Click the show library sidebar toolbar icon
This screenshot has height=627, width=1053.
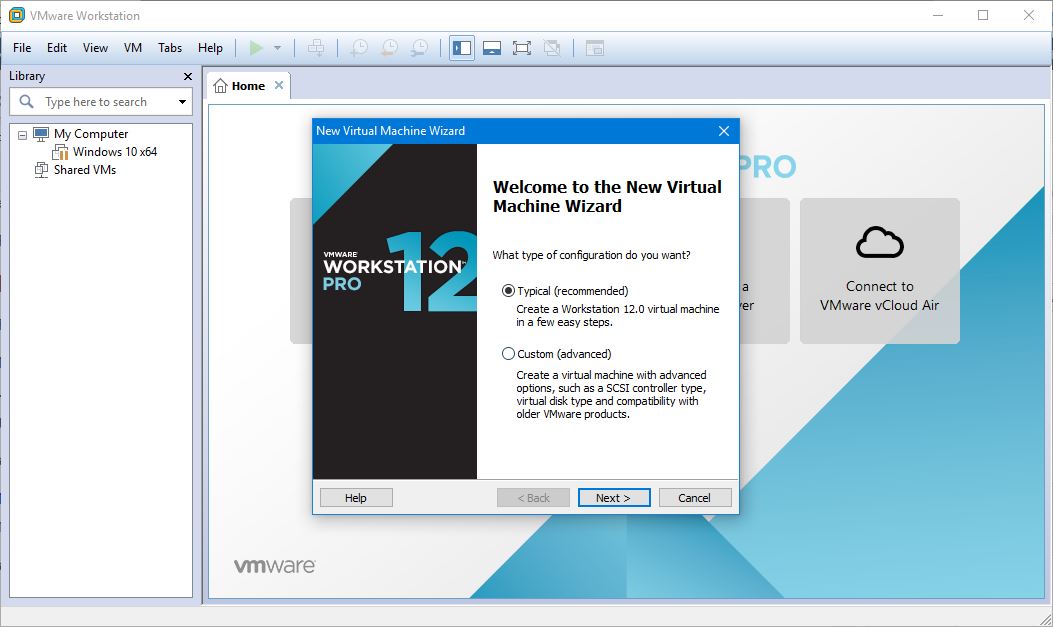tap(461, 48)
